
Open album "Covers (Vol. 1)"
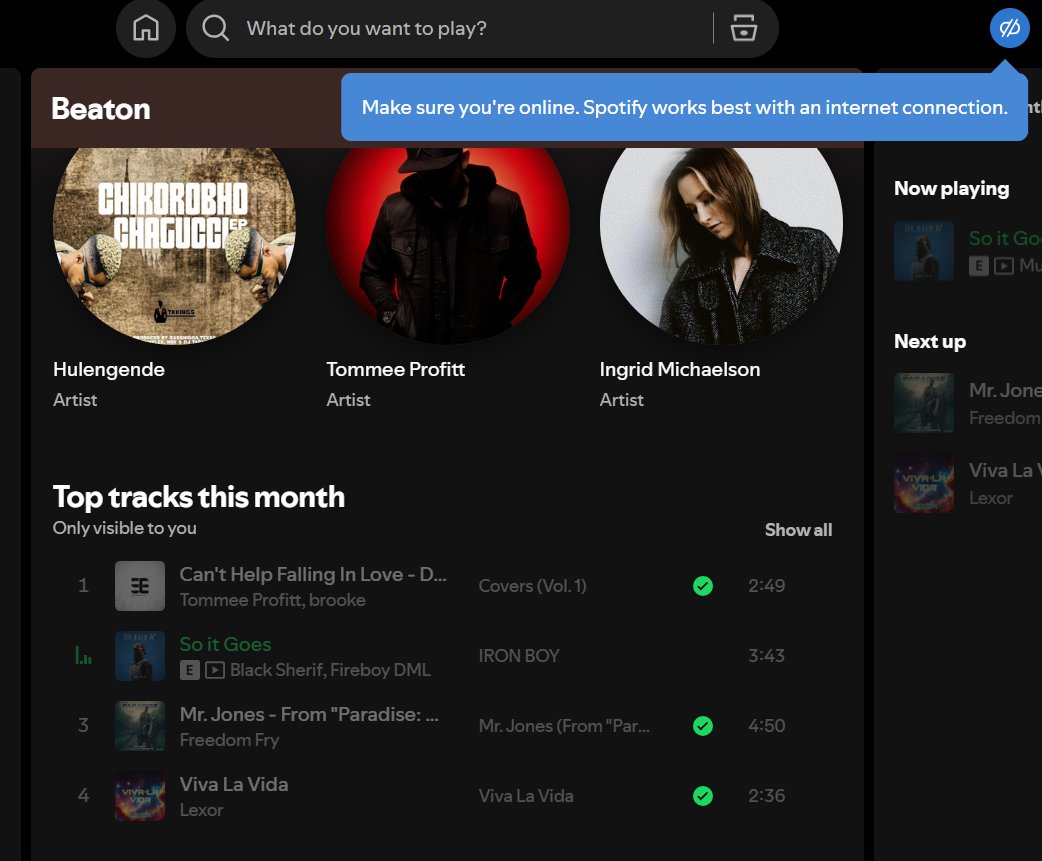pos(532,586)
